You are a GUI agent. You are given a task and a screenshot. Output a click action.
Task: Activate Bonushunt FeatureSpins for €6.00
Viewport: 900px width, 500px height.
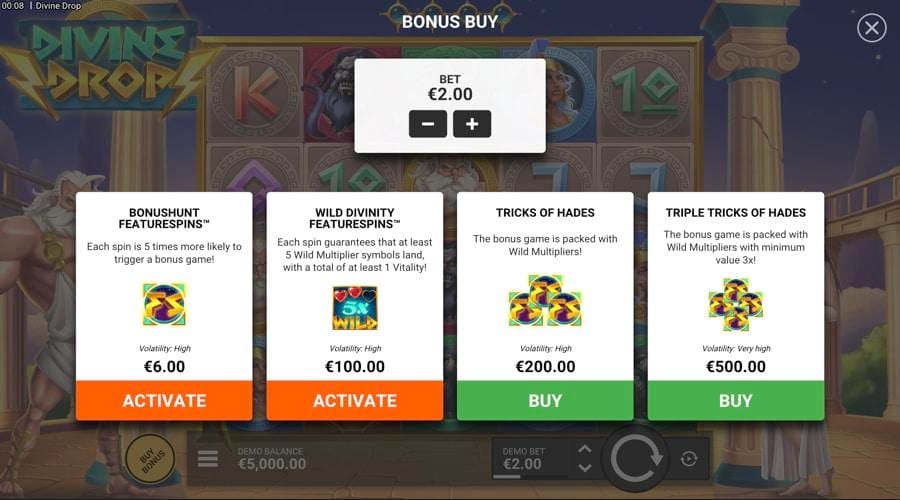click(x=164, y=400)
